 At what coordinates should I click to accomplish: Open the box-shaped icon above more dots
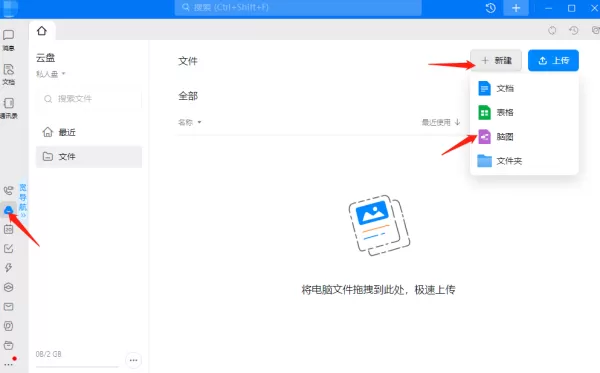click(8, 345)
